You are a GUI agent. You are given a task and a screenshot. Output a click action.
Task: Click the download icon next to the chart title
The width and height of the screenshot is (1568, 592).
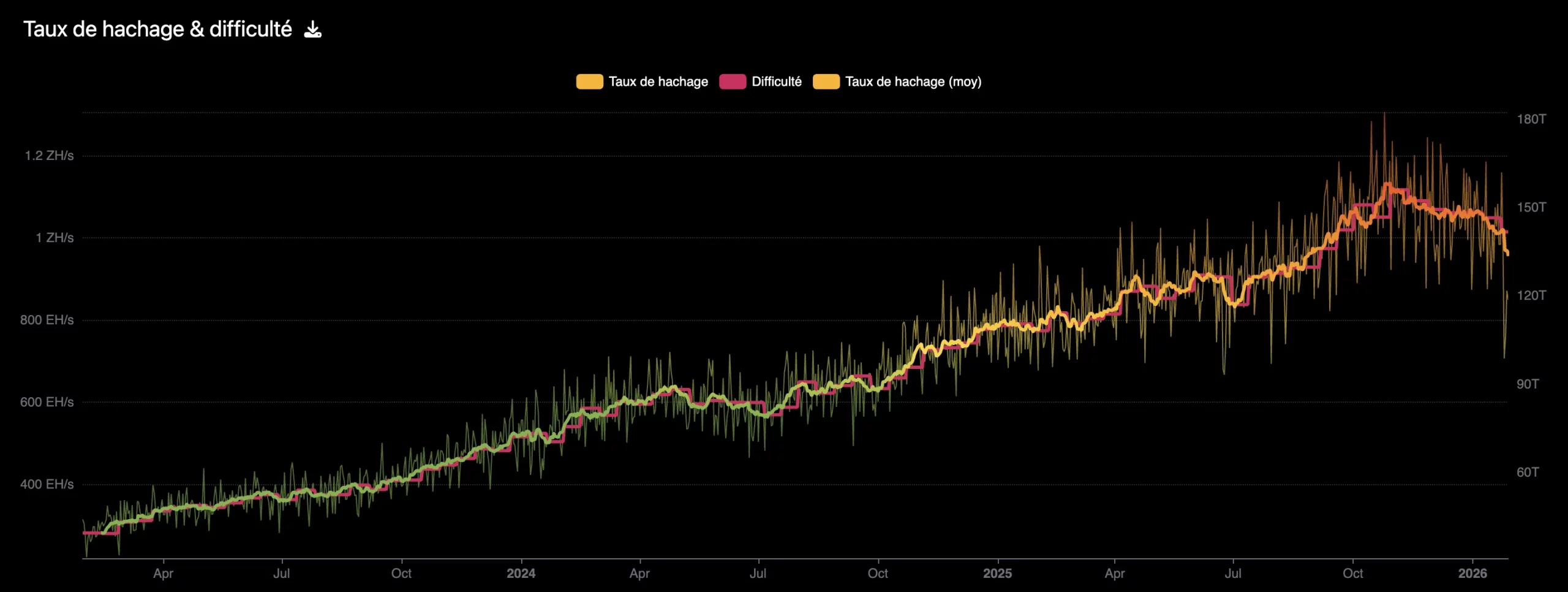coord(313,28)
